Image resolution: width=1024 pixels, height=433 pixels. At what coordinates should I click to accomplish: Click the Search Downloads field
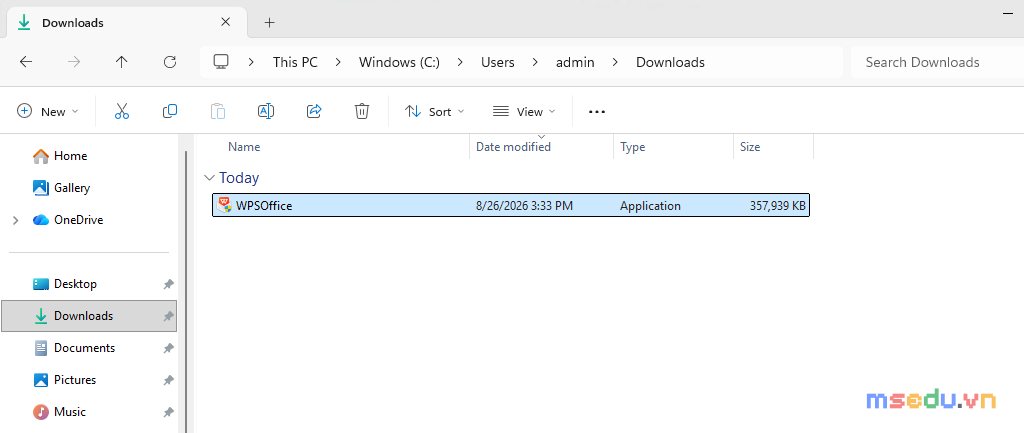(x=938, y=62)
